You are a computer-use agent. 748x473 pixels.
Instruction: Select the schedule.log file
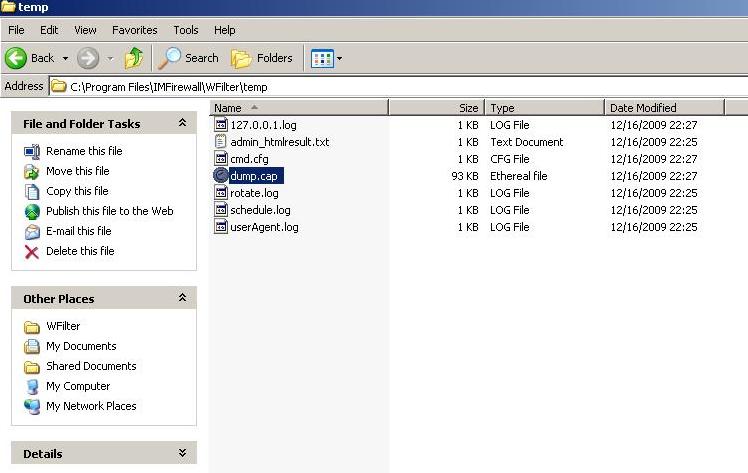click(260, 210)
